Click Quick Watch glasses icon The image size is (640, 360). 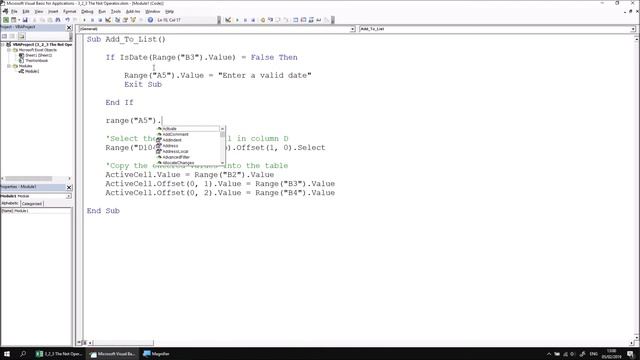(x=319, y=20)
